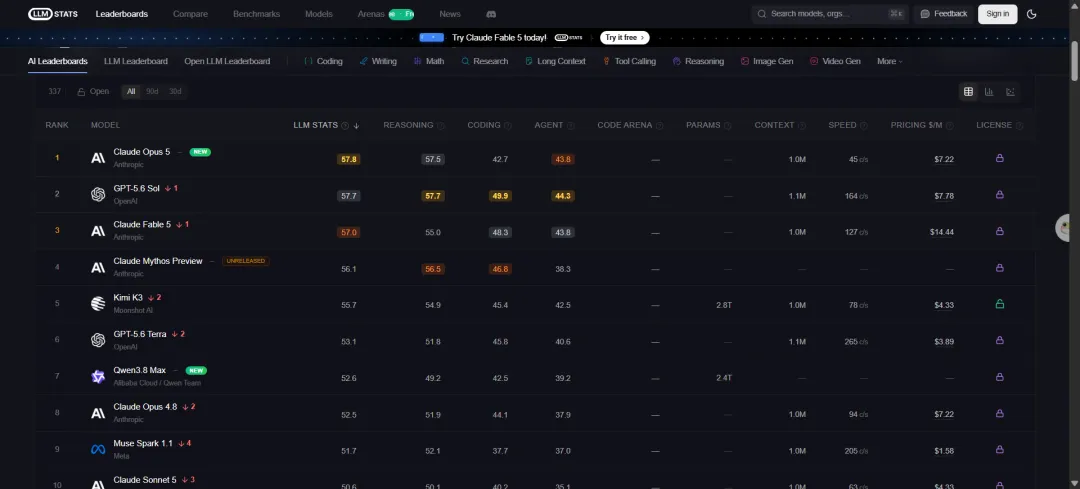This screenshot has width=1080, height=489.
Task: Open the News nav item
Action: tap(450, 14)
